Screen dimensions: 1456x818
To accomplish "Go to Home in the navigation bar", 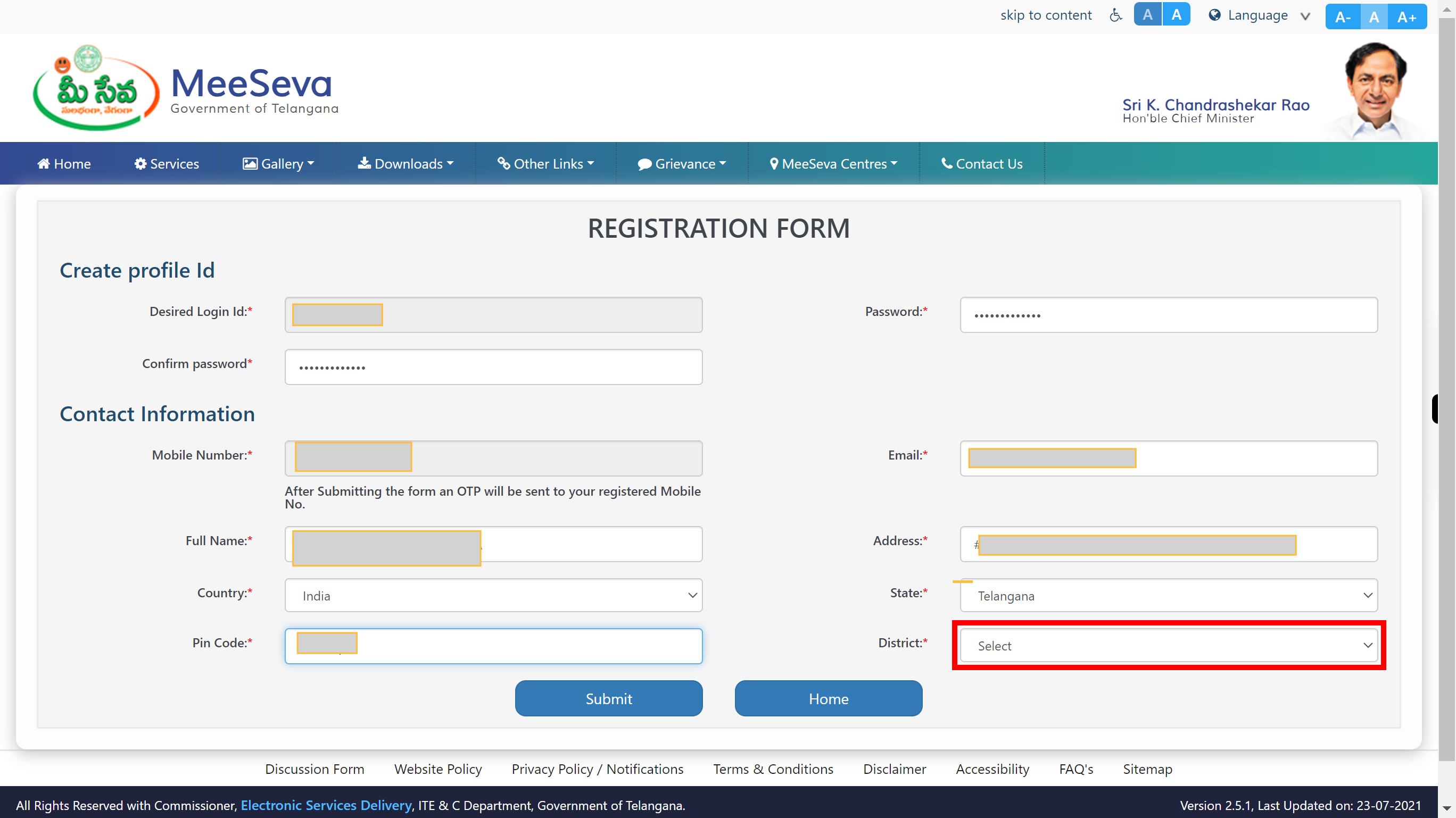I will point(64,164).
